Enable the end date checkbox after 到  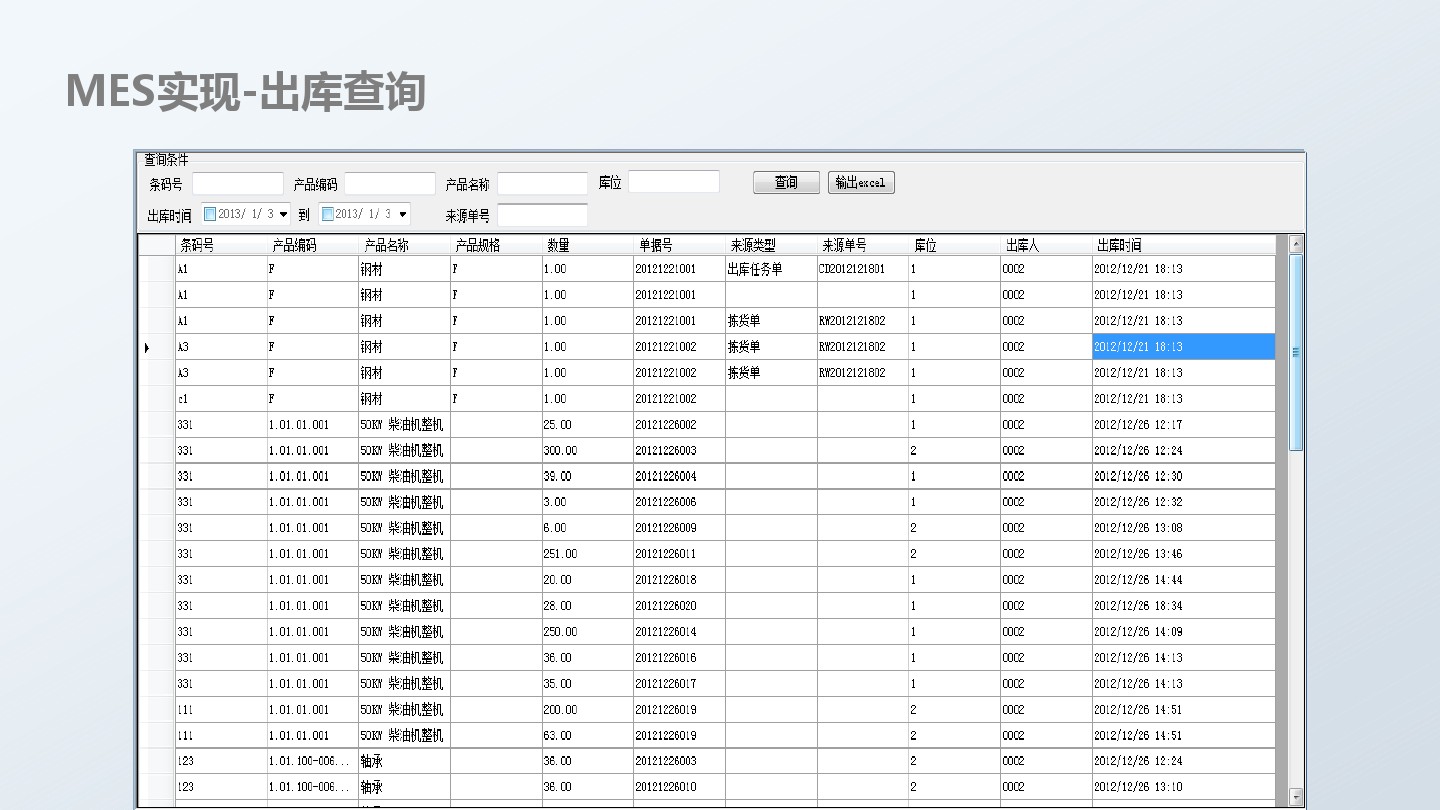(328, 214)
